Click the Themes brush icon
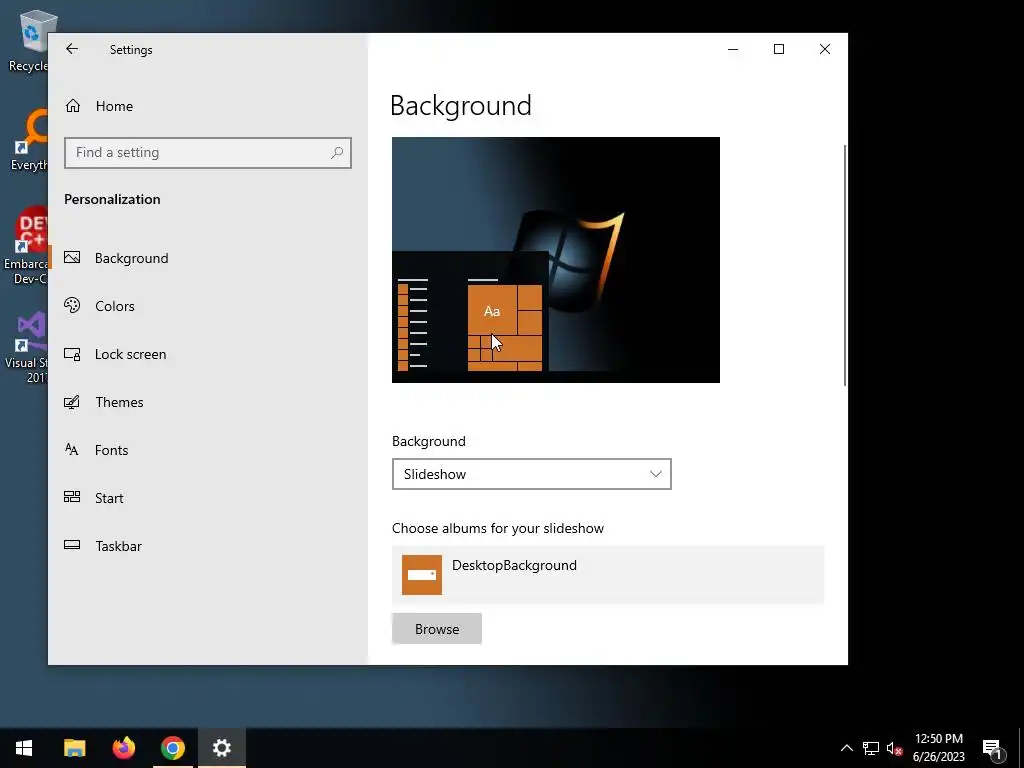 pyautogui.click(x=72, y=402)
